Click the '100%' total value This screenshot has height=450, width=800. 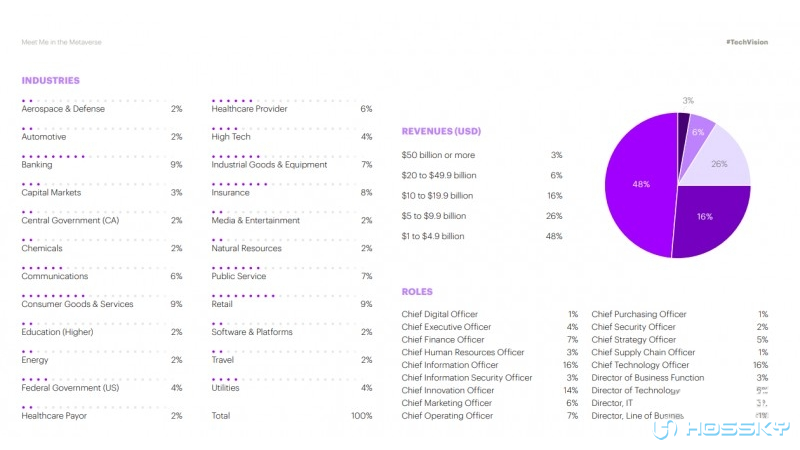pos(361,416)
